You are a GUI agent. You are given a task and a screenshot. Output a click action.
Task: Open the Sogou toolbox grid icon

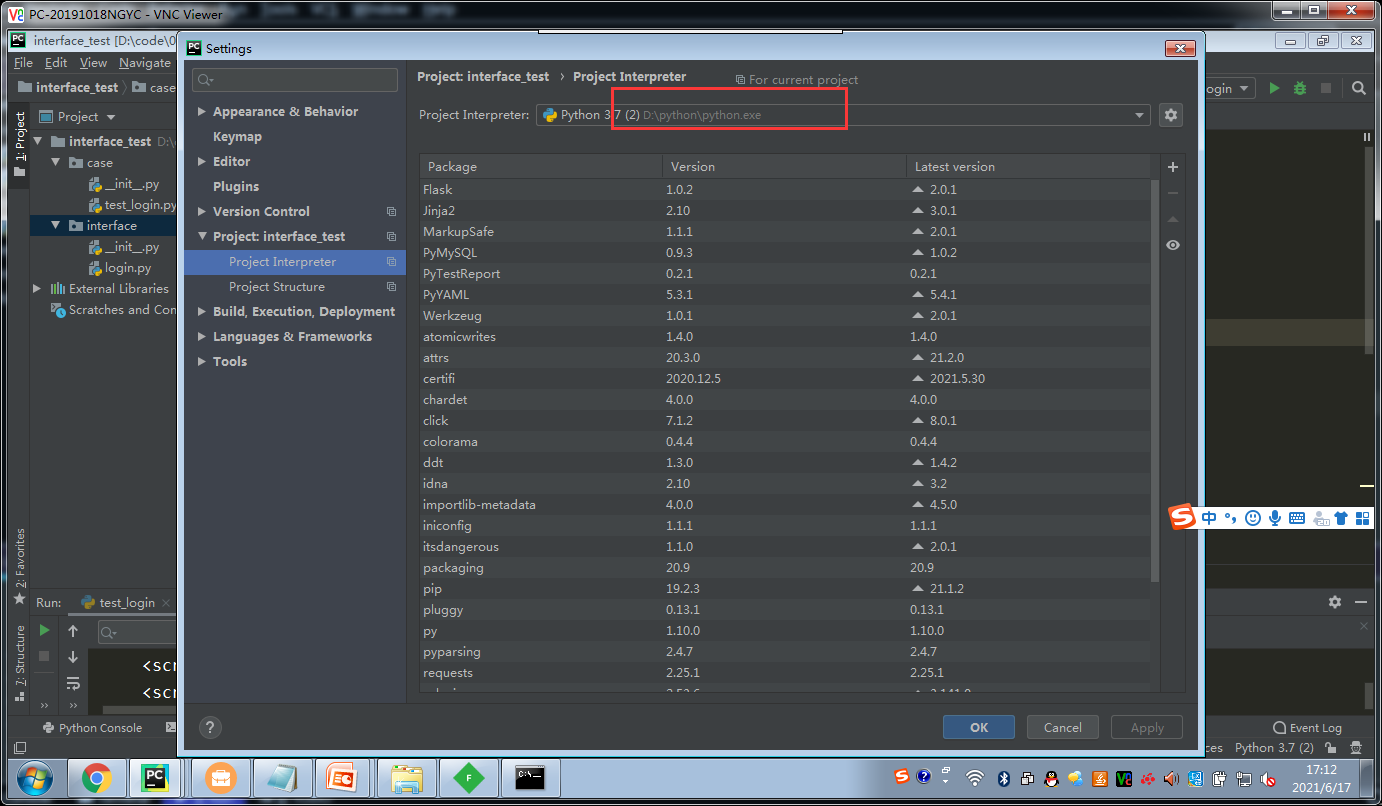coord(1361,518)
